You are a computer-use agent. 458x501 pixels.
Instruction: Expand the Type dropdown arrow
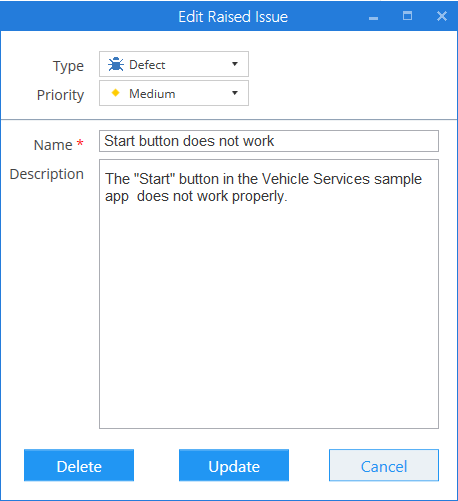235,64
